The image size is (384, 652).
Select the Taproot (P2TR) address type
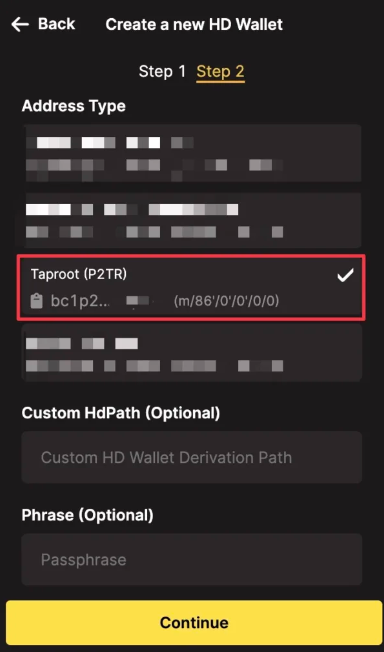click(x=191, y=288)
